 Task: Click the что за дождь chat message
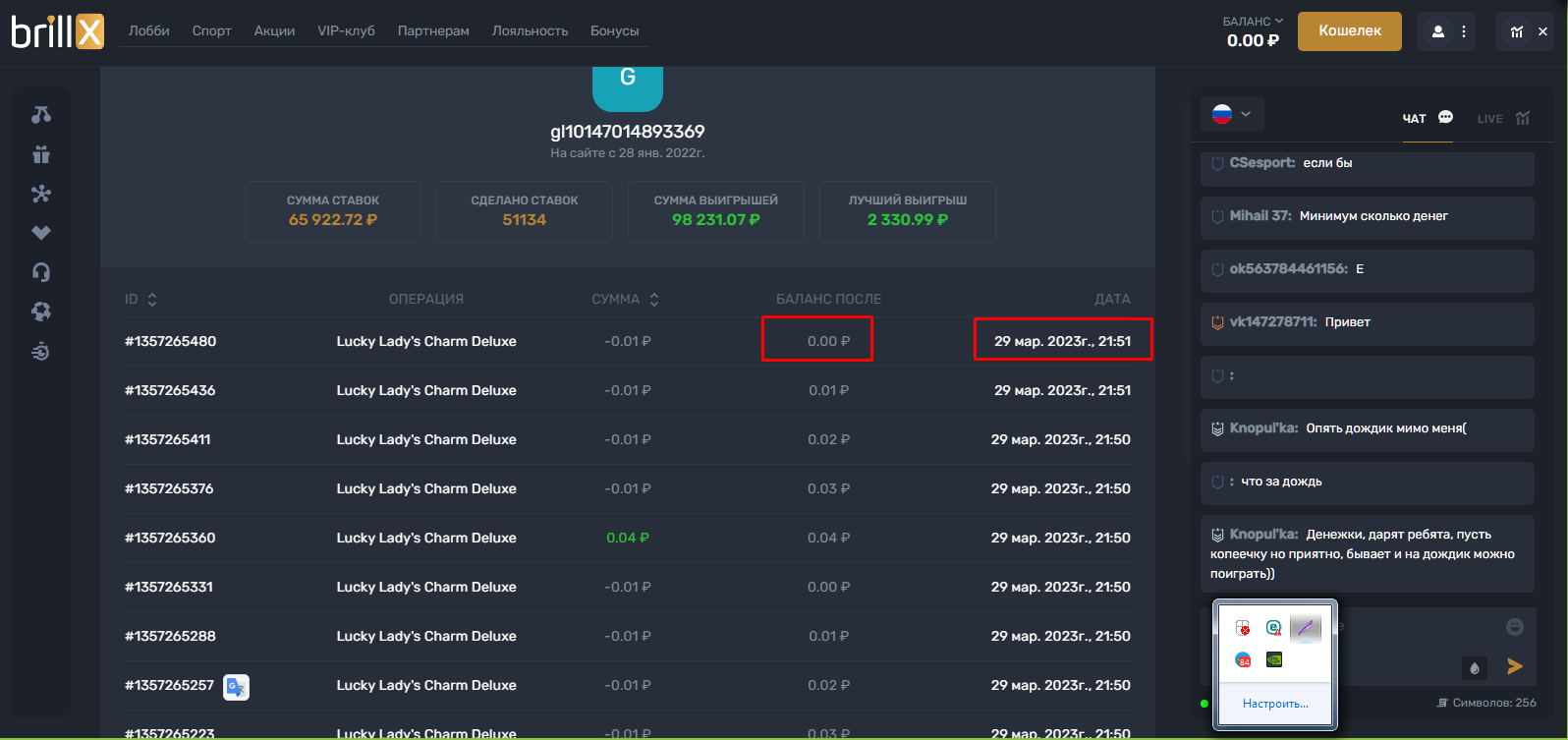coord(1368,483)
